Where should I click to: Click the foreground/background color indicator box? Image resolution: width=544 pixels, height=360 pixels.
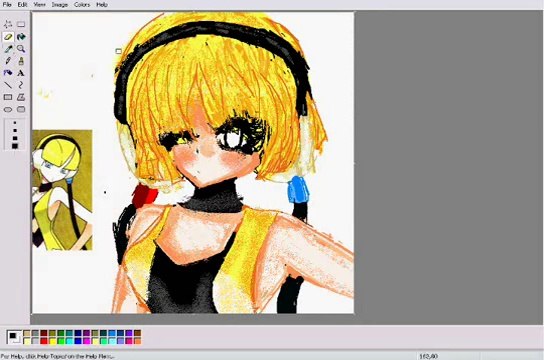[14, 337]
